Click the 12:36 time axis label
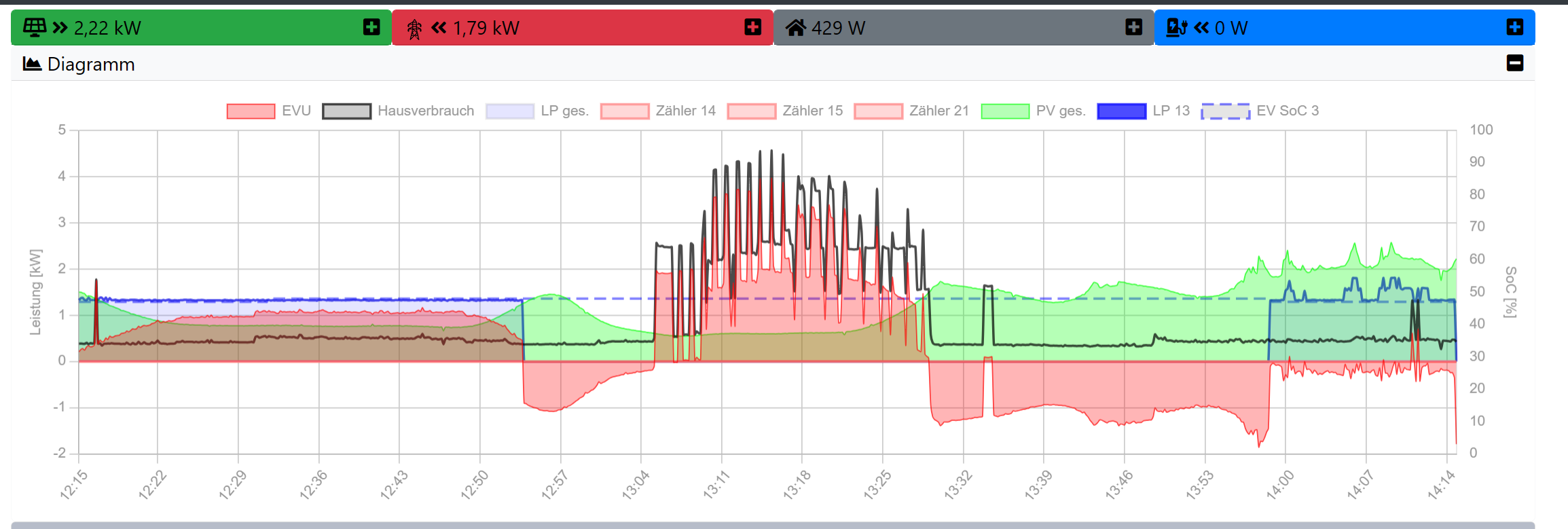 tap(313, 485)
